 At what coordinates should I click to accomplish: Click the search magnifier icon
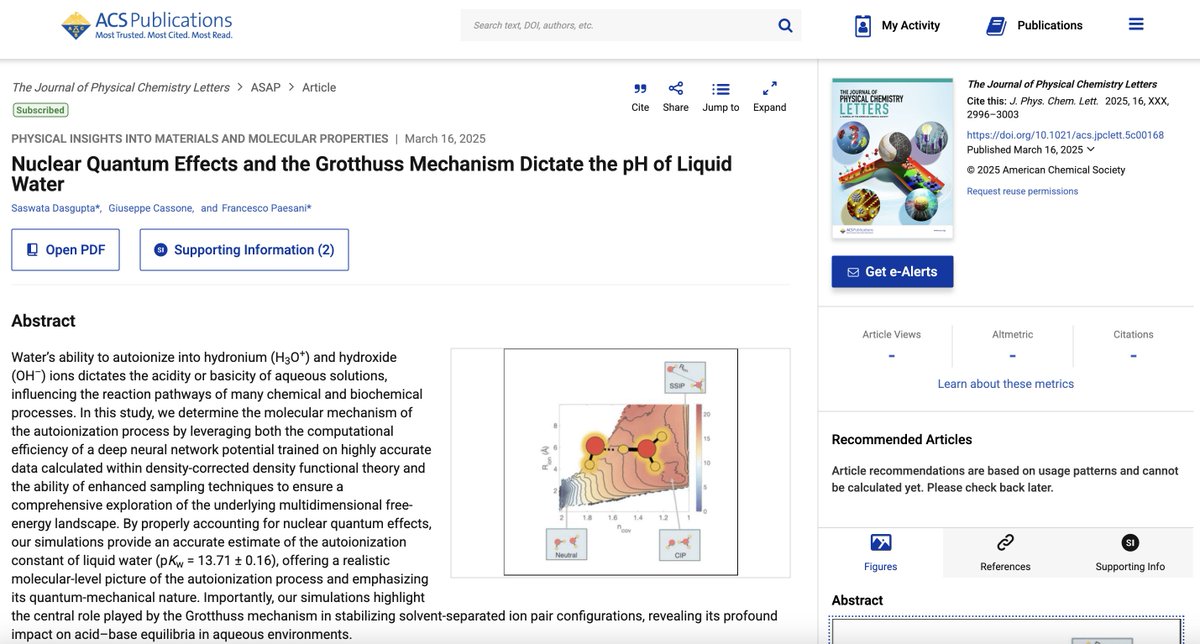[x=786, y=24]
